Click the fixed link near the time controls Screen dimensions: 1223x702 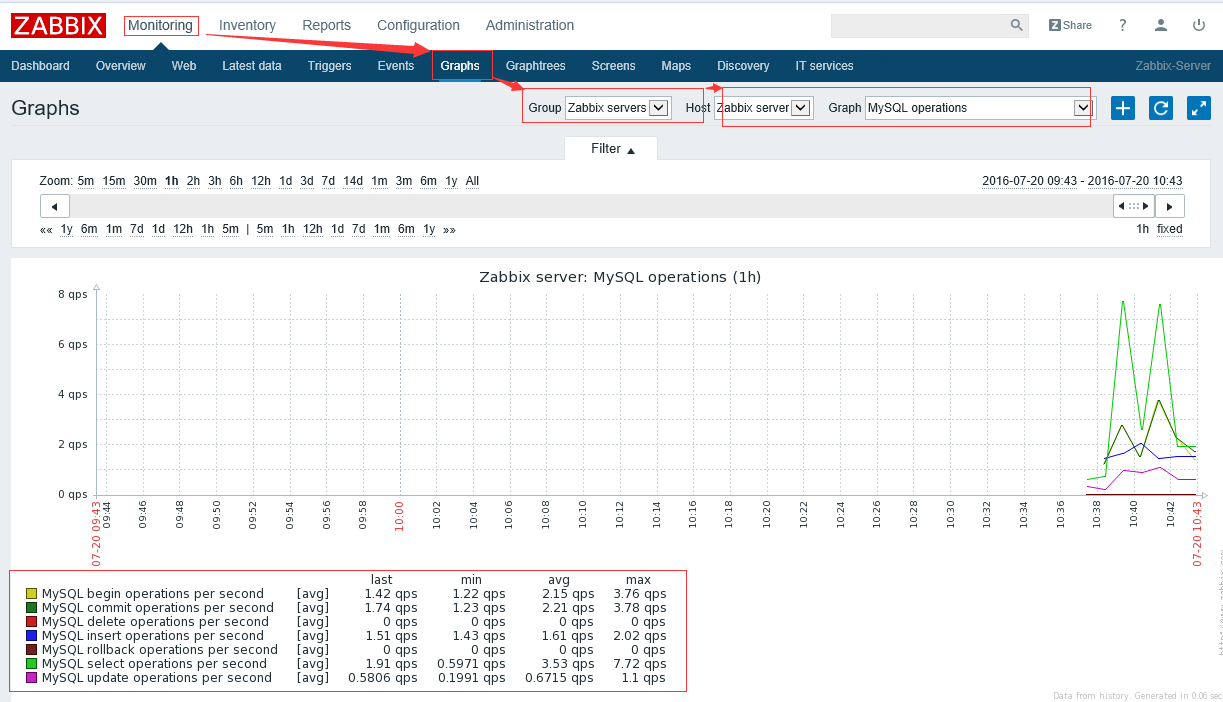(x=1169, y=228)
